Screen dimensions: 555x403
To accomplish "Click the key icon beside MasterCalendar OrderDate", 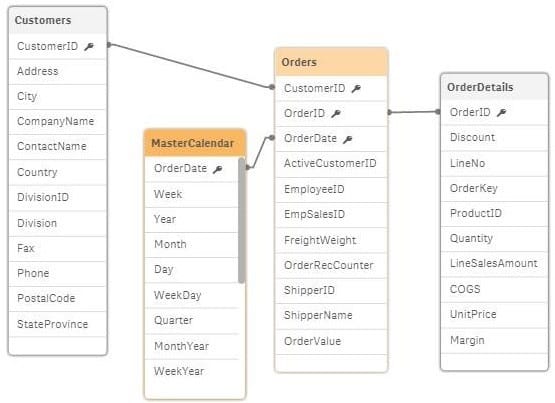I will pyautogui.click(x=218, y=169).
